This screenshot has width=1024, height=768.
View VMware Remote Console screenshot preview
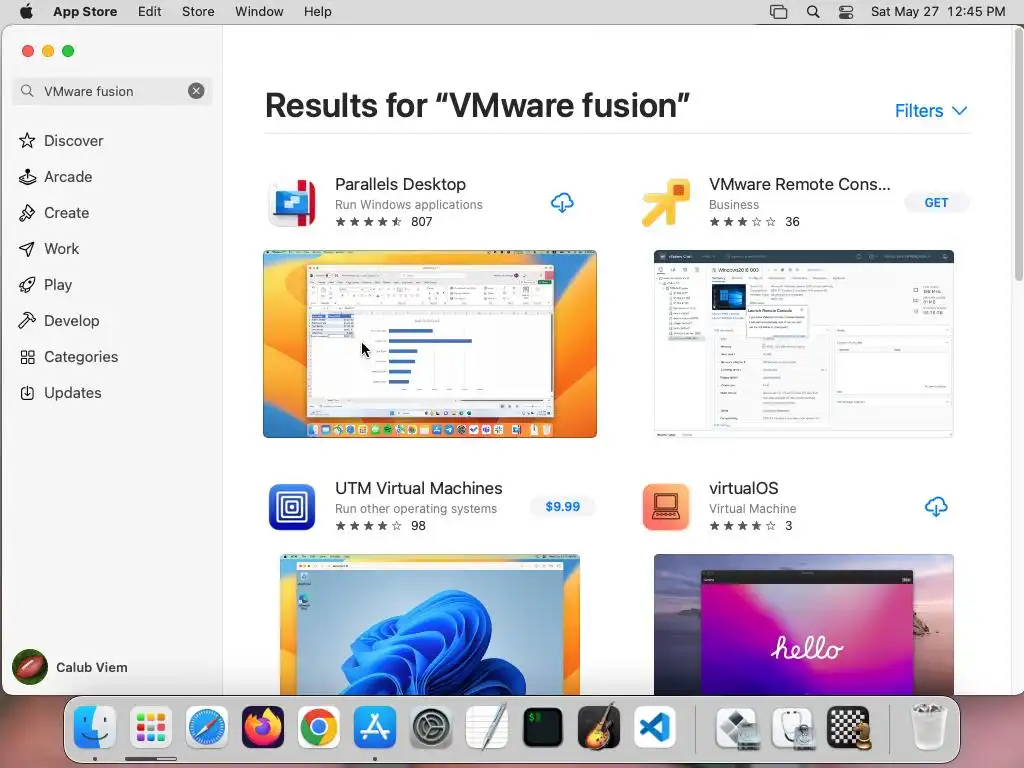click(x=803, y=344)
